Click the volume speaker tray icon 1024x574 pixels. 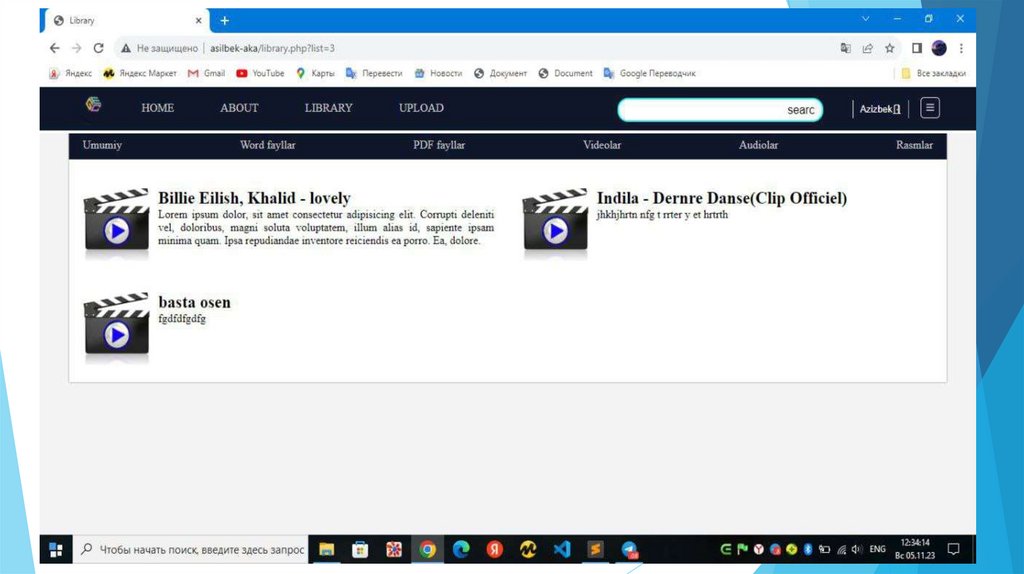857,549
